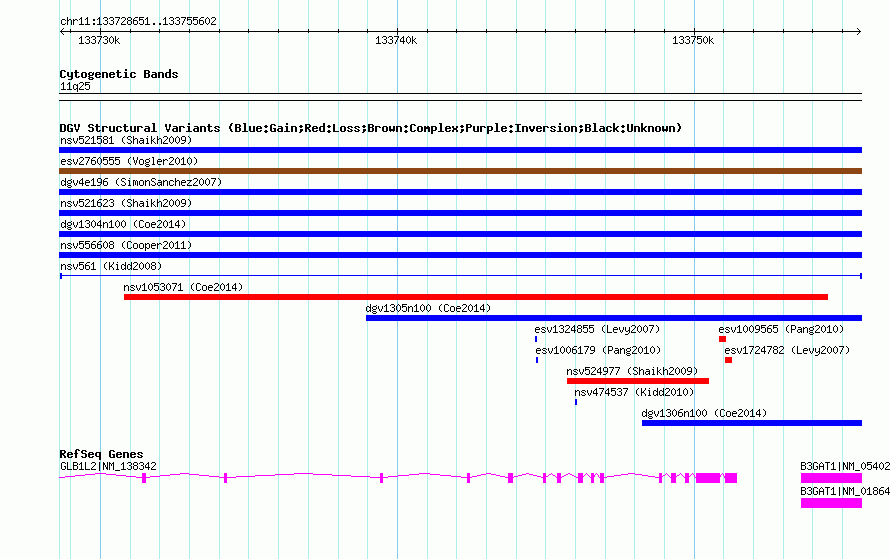Click the B3GAT1 NM_05402 gene block
This screenshot has width=890, height=559.
pos(830,479)
